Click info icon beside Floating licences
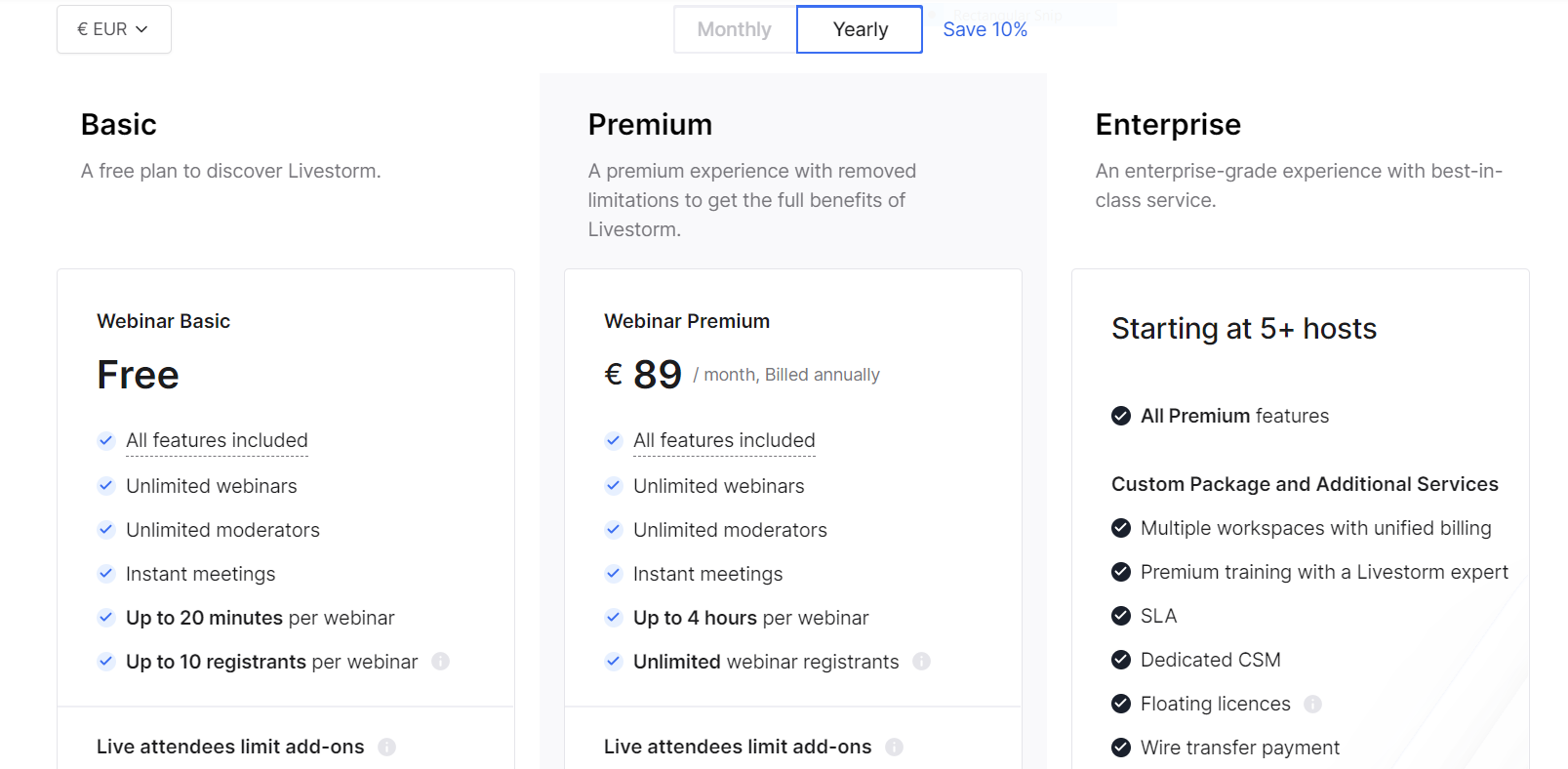 [x=1313, y=704]
